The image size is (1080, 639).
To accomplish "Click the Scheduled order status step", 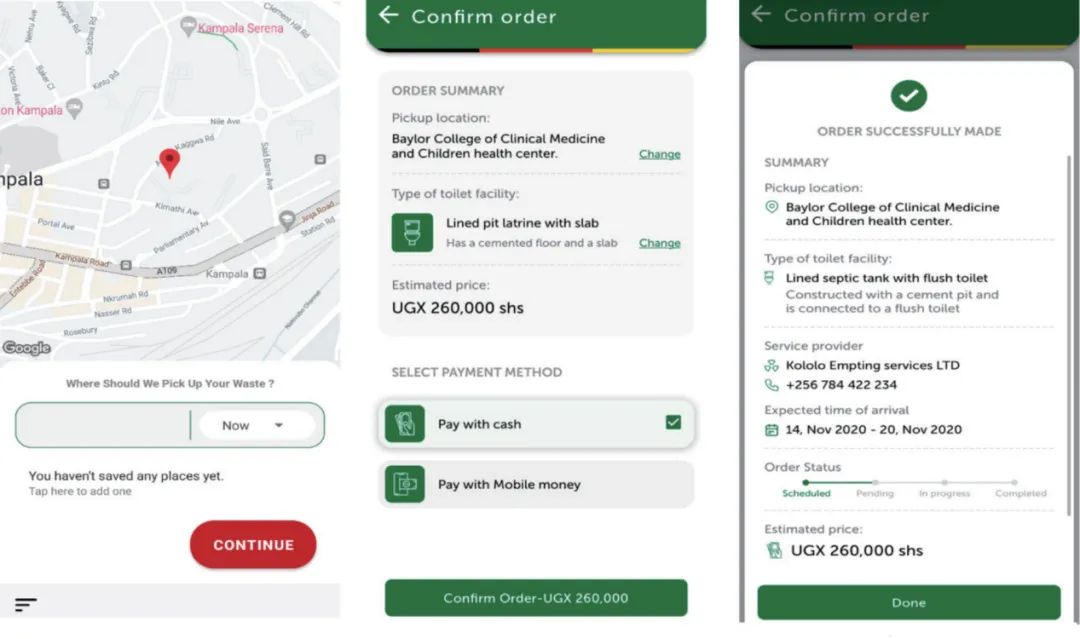I will 806,492.
